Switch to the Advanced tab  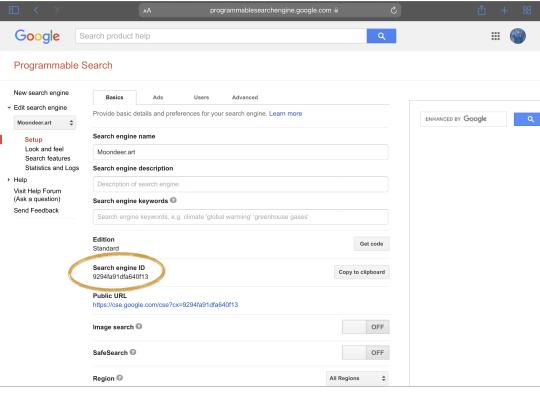[245, 97]
